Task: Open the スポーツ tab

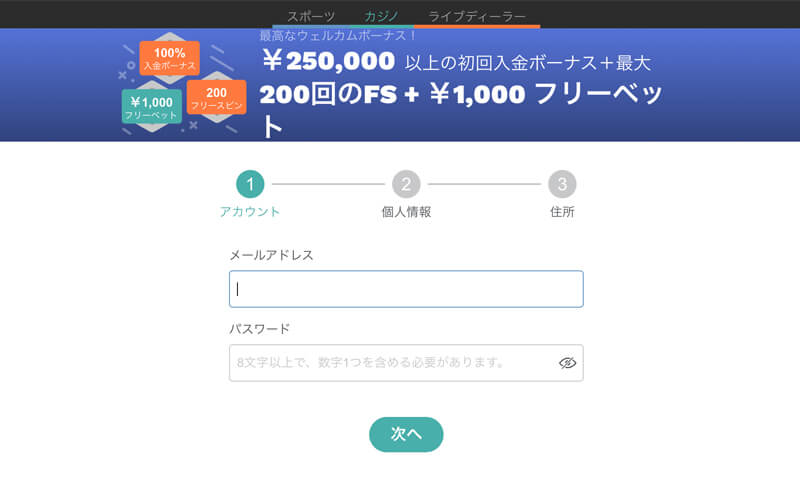Action: pos(311,16)
